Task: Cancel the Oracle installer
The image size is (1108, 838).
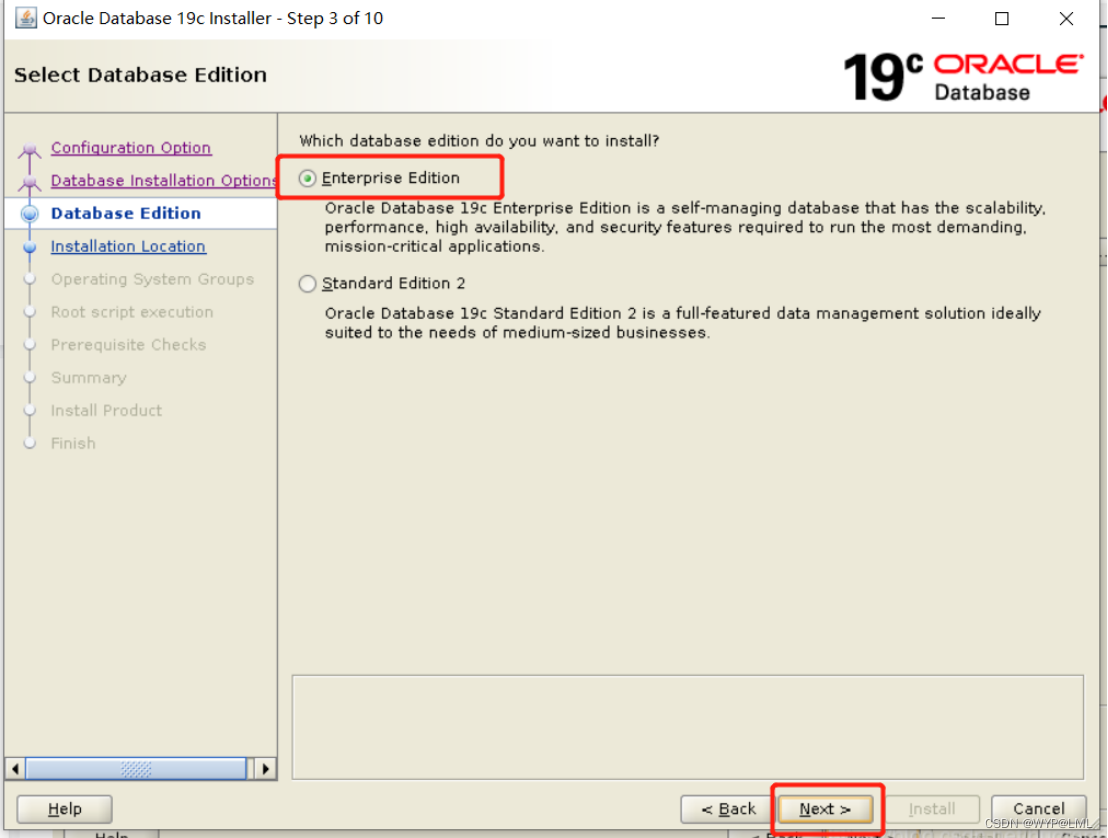Action: [1038, 809]
